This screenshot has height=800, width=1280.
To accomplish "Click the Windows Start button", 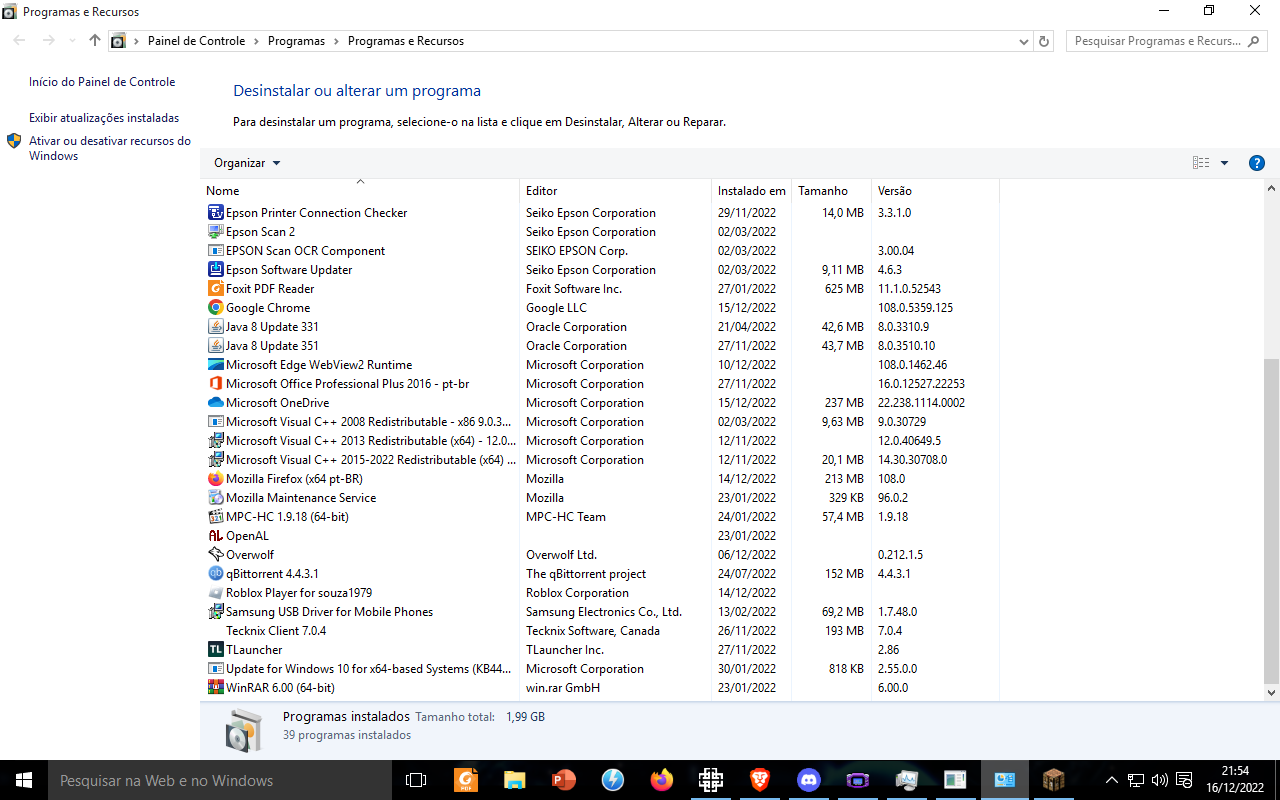I will [24, 780].
